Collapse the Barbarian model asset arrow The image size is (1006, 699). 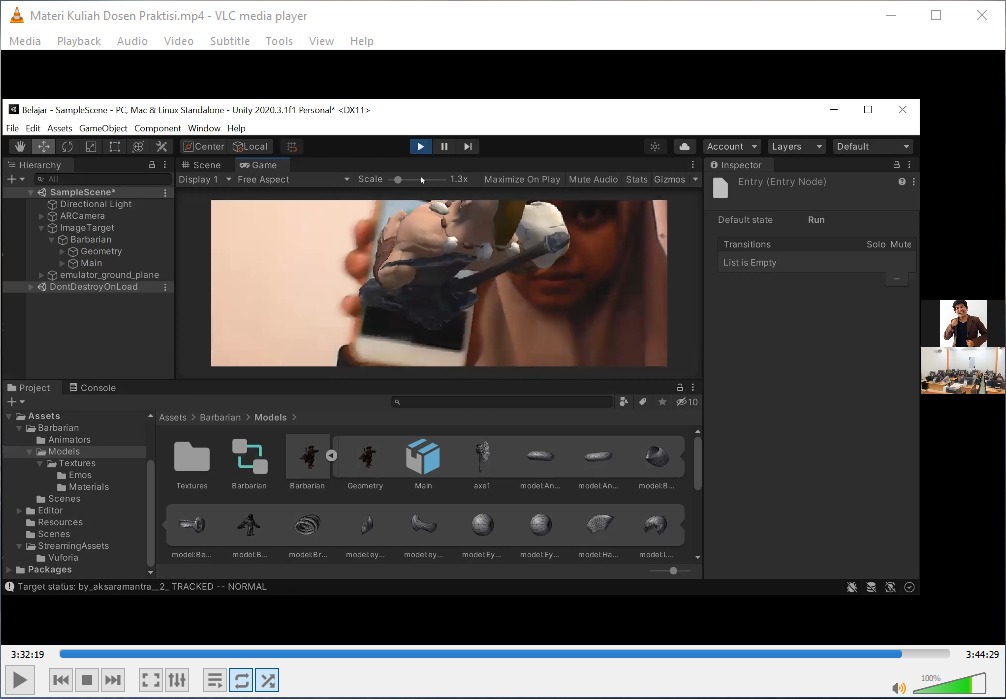(x=331, y=455)
